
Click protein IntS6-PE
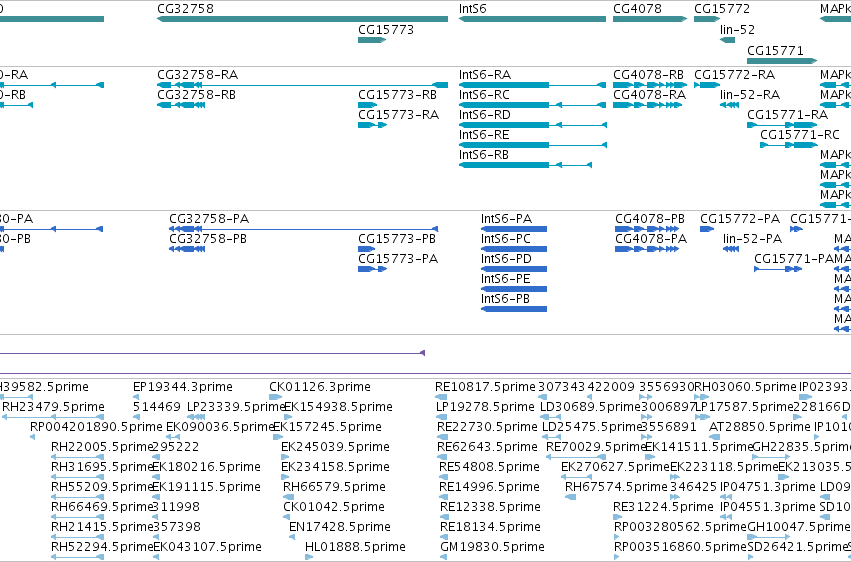click(505, 279)
